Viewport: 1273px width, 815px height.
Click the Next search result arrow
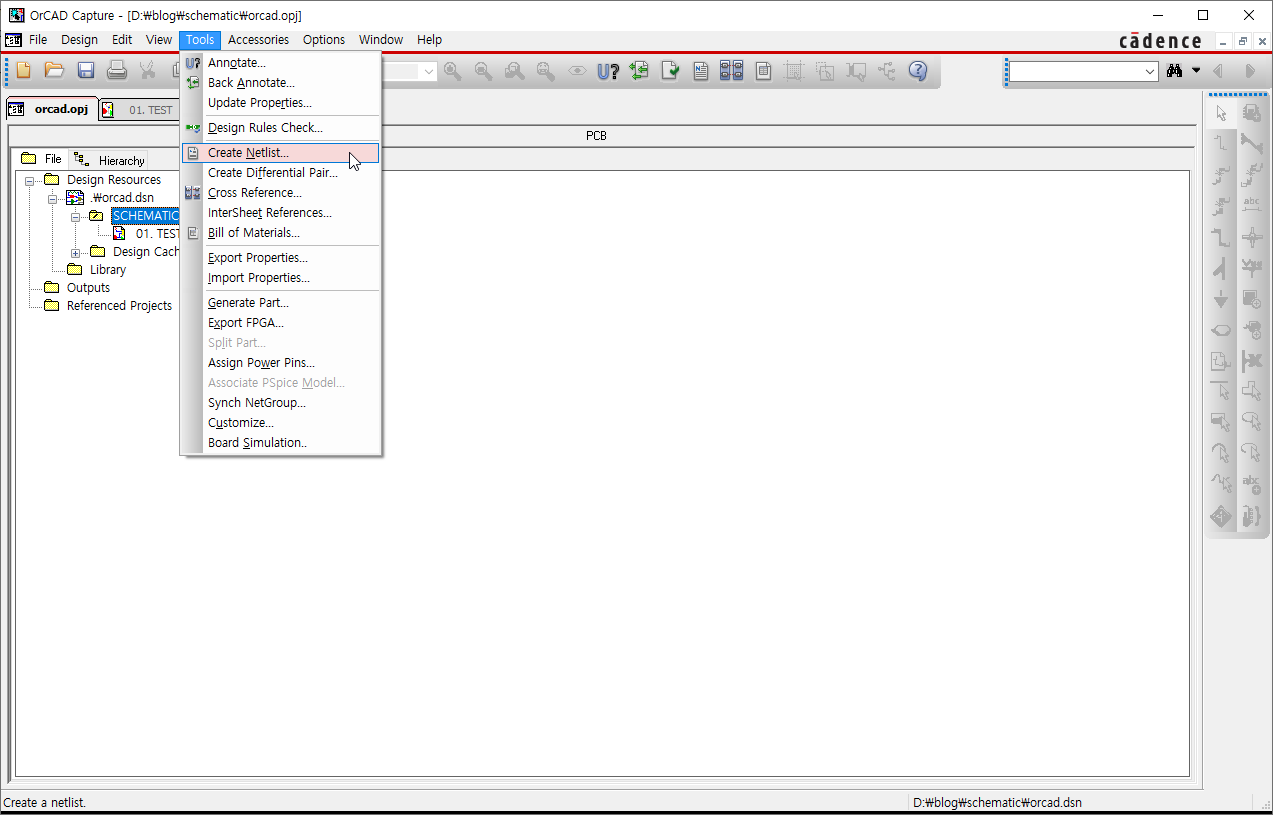pyautogui.click(x=1249, y=71)
